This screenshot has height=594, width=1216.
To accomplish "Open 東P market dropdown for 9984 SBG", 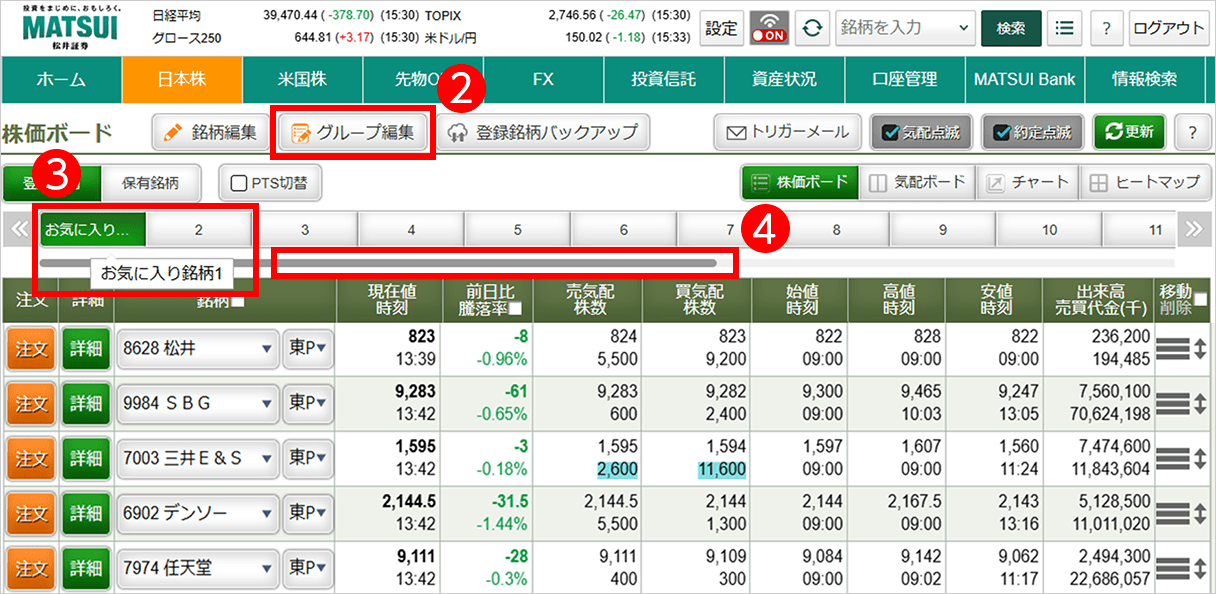I will [x=308, y=403].
